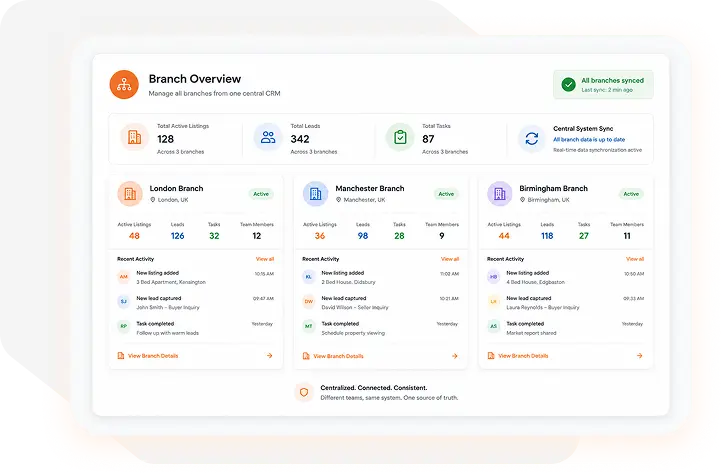This screenshot has width=722, height=474.
Task: Click the KL avatar in Manchester activity
Action: (x=309, y=277)
